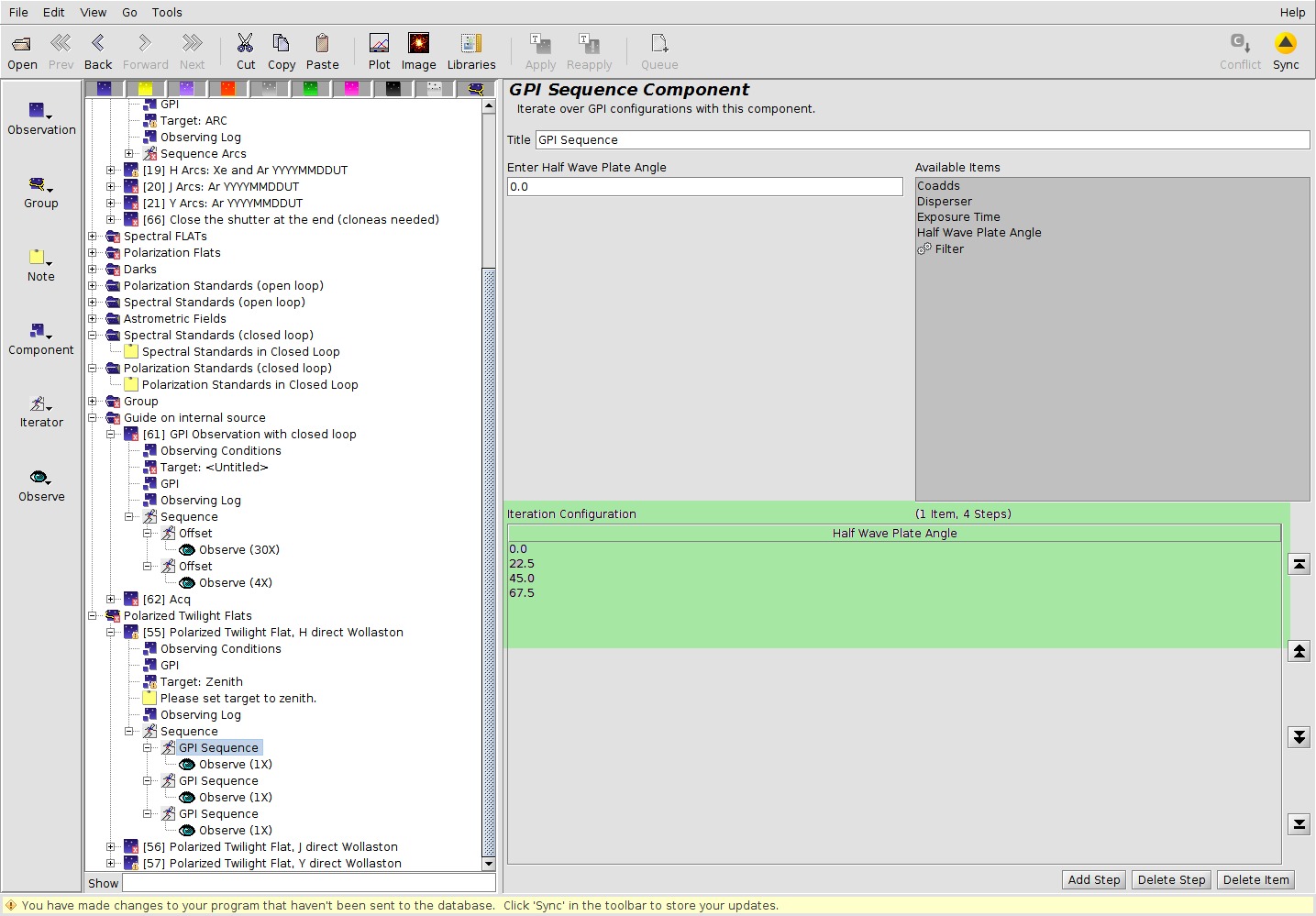Image resolution: width=1316 pixels, height=916 pixels.
Task: Click the Observation sidebar icon
Action: 41,111
